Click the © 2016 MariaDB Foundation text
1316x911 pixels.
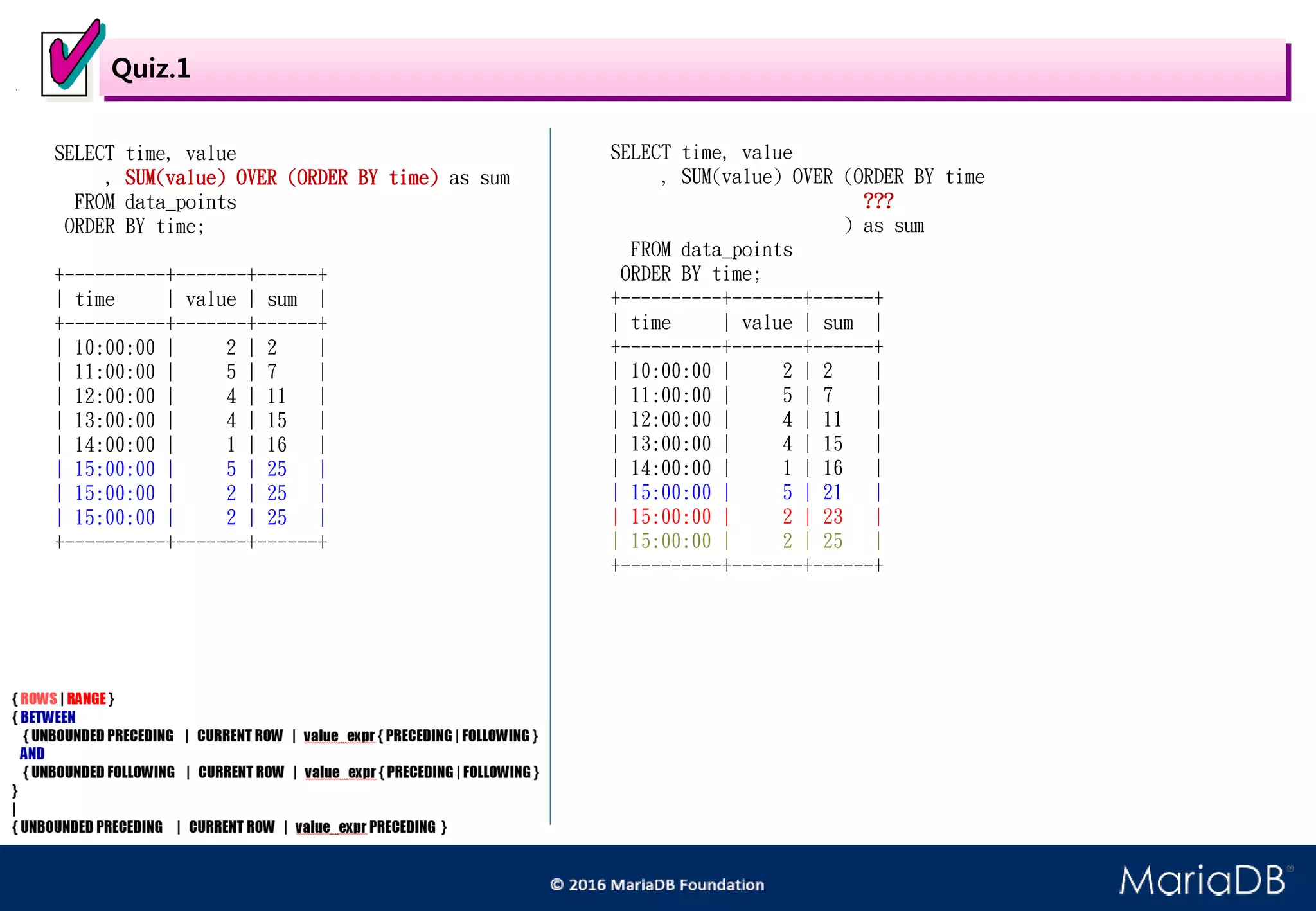point(657,885)
